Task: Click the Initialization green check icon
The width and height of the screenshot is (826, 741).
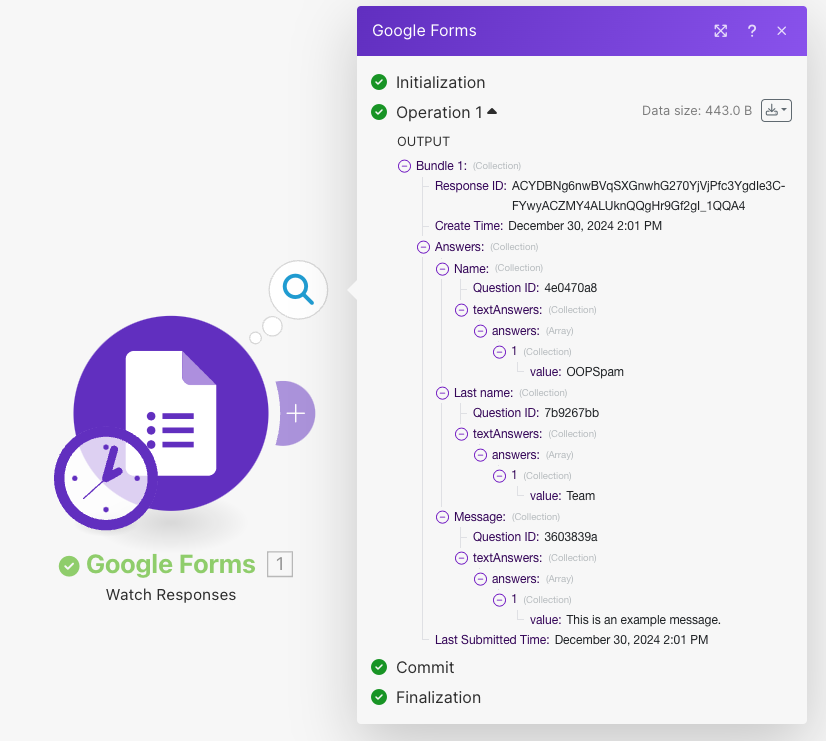Action: (x=379, y=82)
